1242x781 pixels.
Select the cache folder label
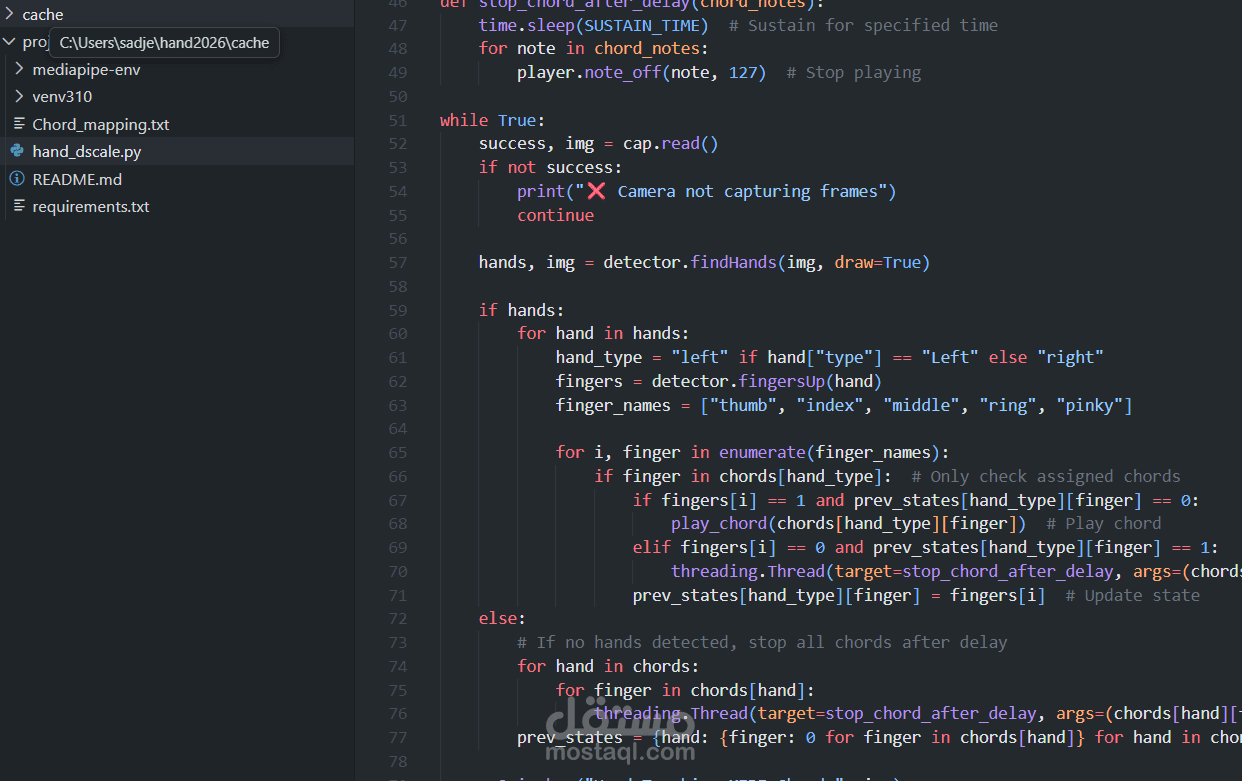click(x=43, y=15)
